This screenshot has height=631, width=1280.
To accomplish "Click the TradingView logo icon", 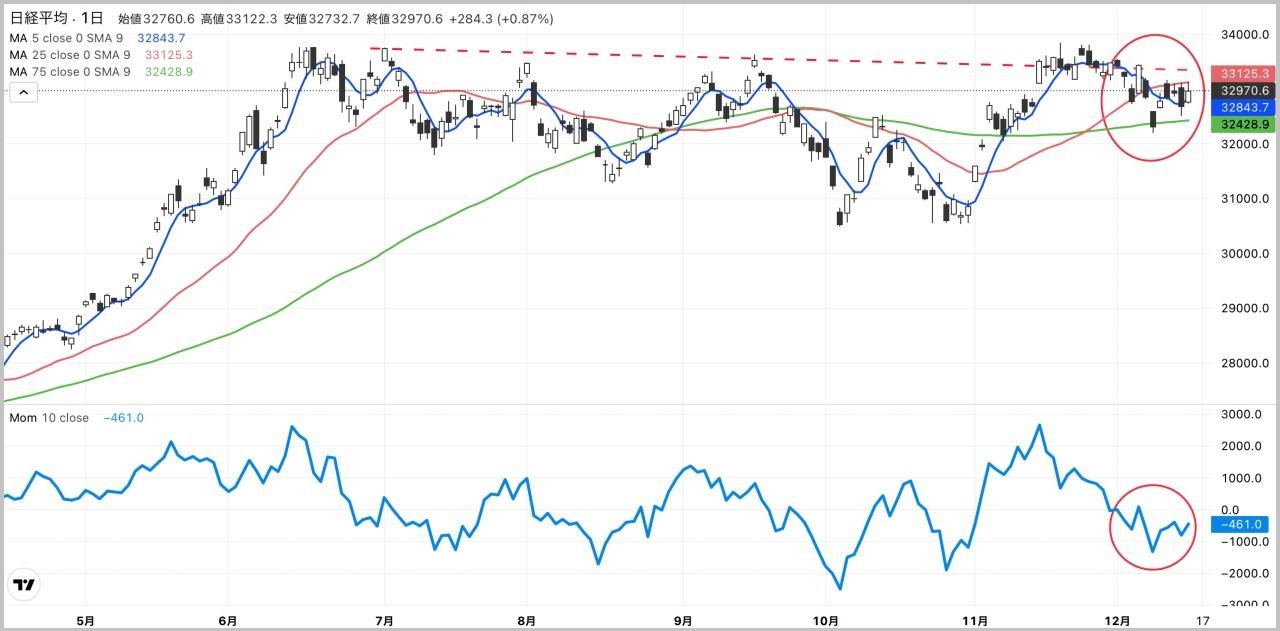I will [24, 585].
